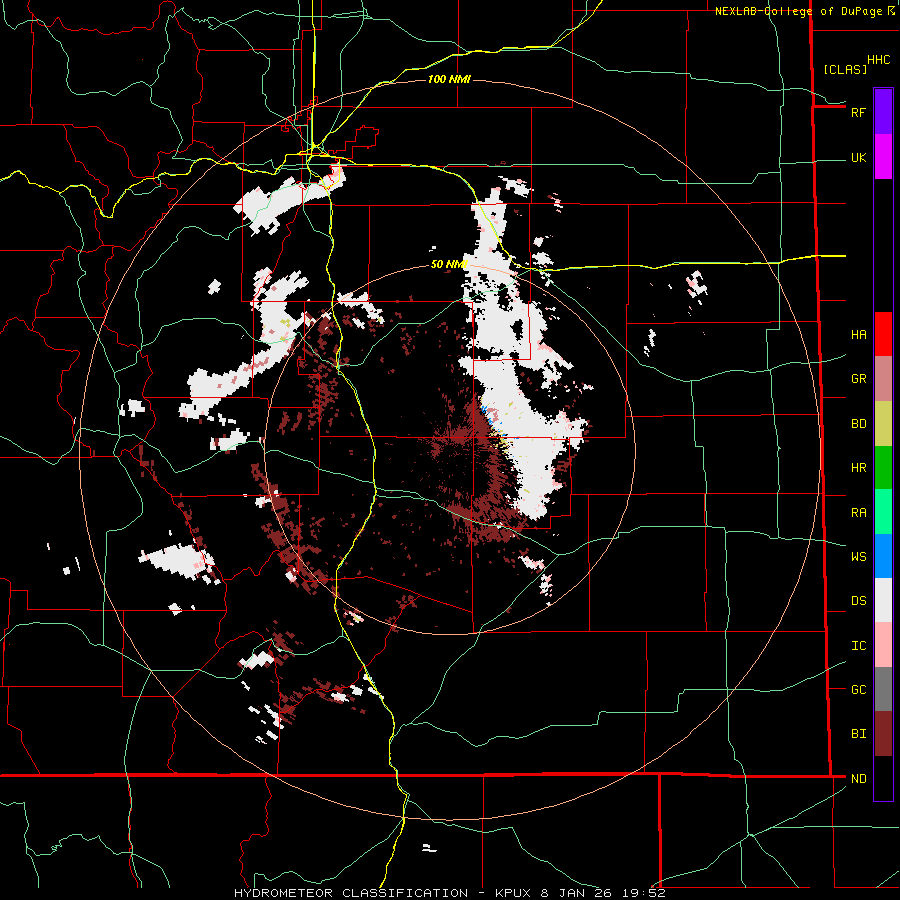Click the GR legend color block
The image size is (900, 900).
pos(883,379)
